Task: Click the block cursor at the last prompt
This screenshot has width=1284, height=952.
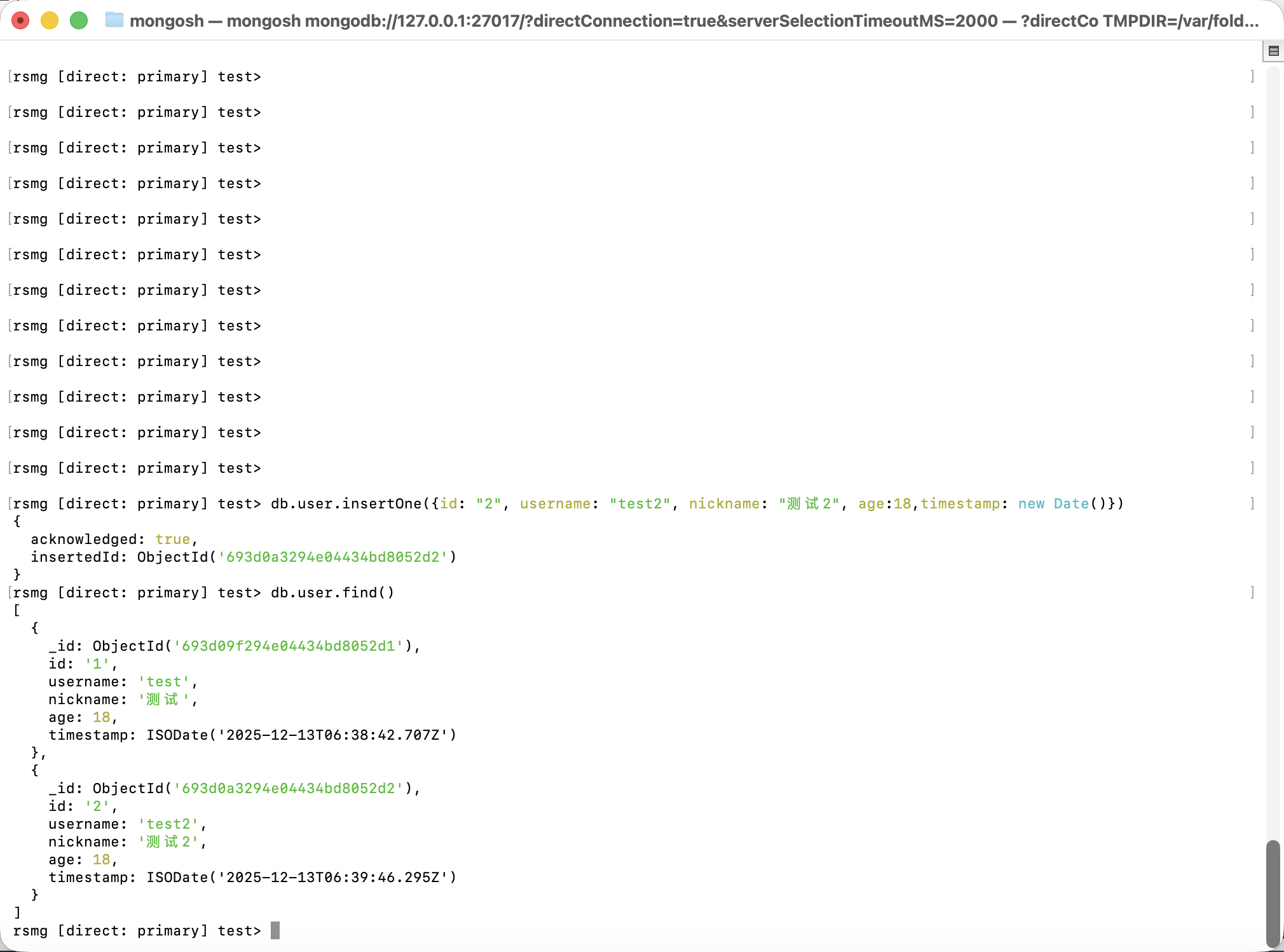Action: click(275, 931)
